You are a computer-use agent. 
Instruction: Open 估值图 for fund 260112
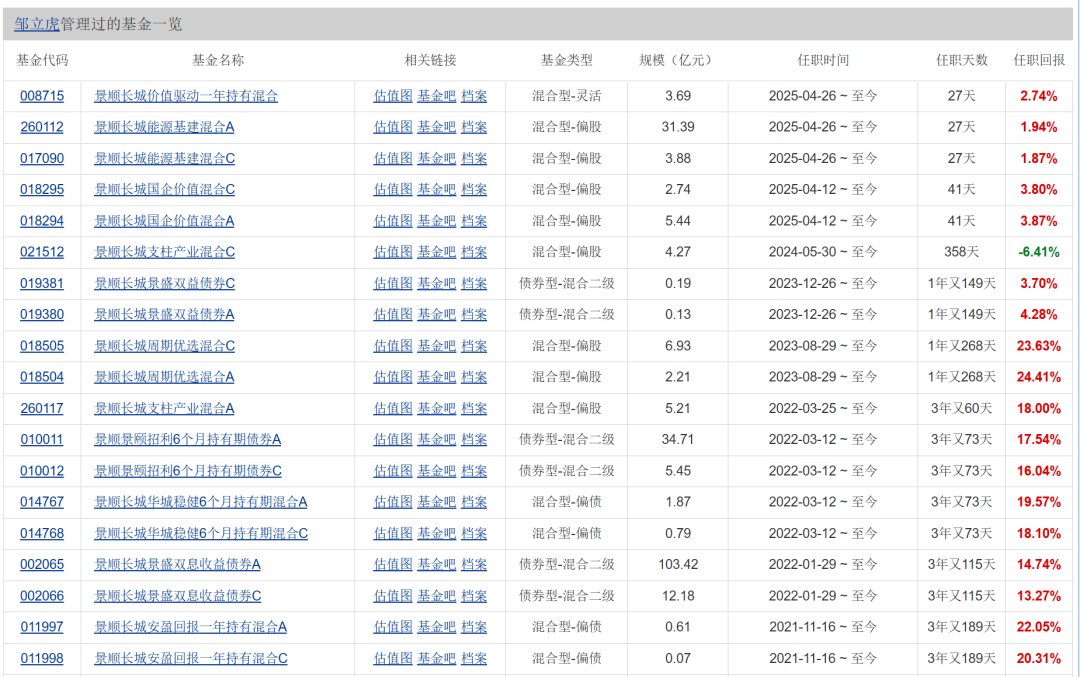pyautogui.click(x=393, y=127)
